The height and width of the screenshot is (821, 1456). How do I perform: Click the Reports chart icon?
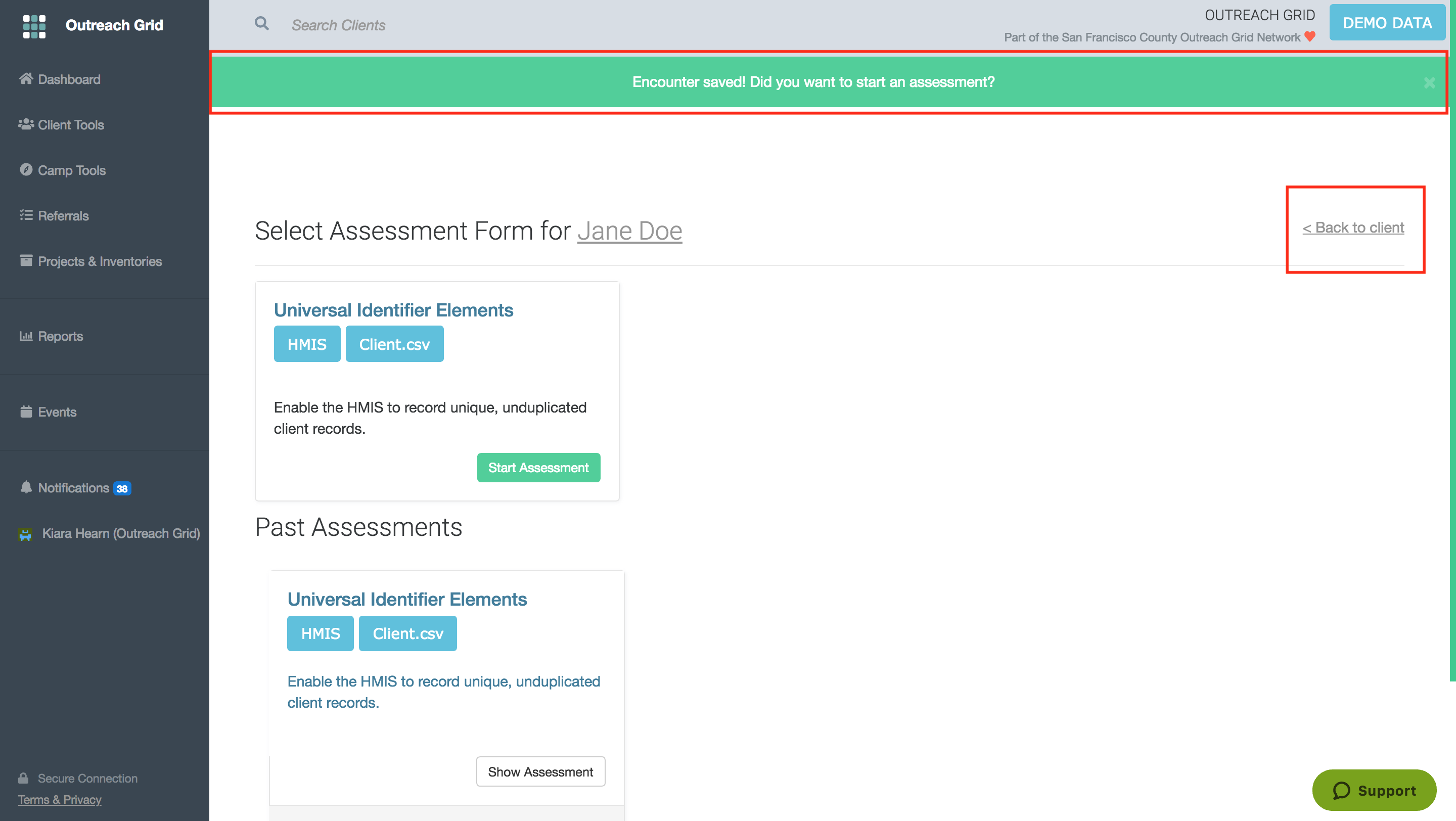26,336
